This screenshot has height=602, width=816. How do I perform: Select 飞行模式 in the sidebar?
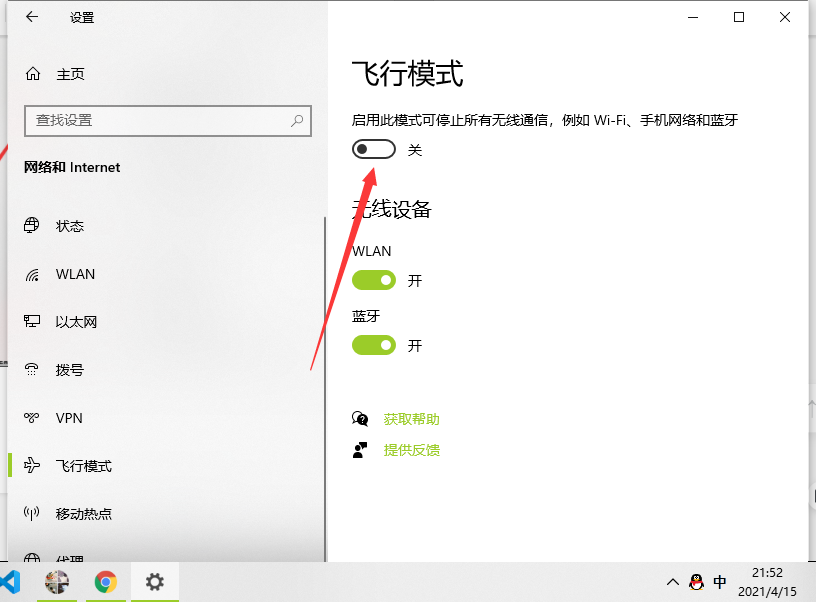click(x=83, y=466)
